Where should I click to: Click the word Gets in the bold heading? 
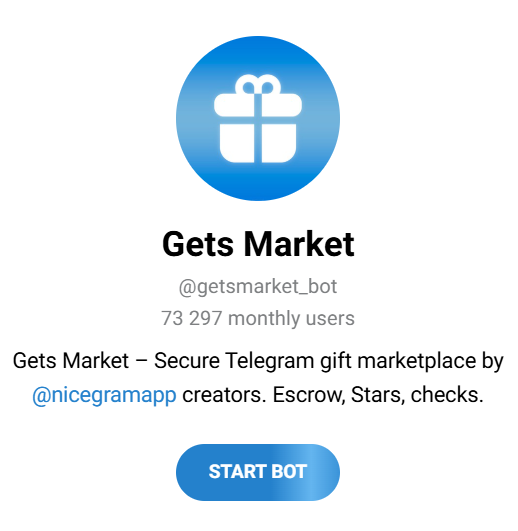tap(198, 244)
